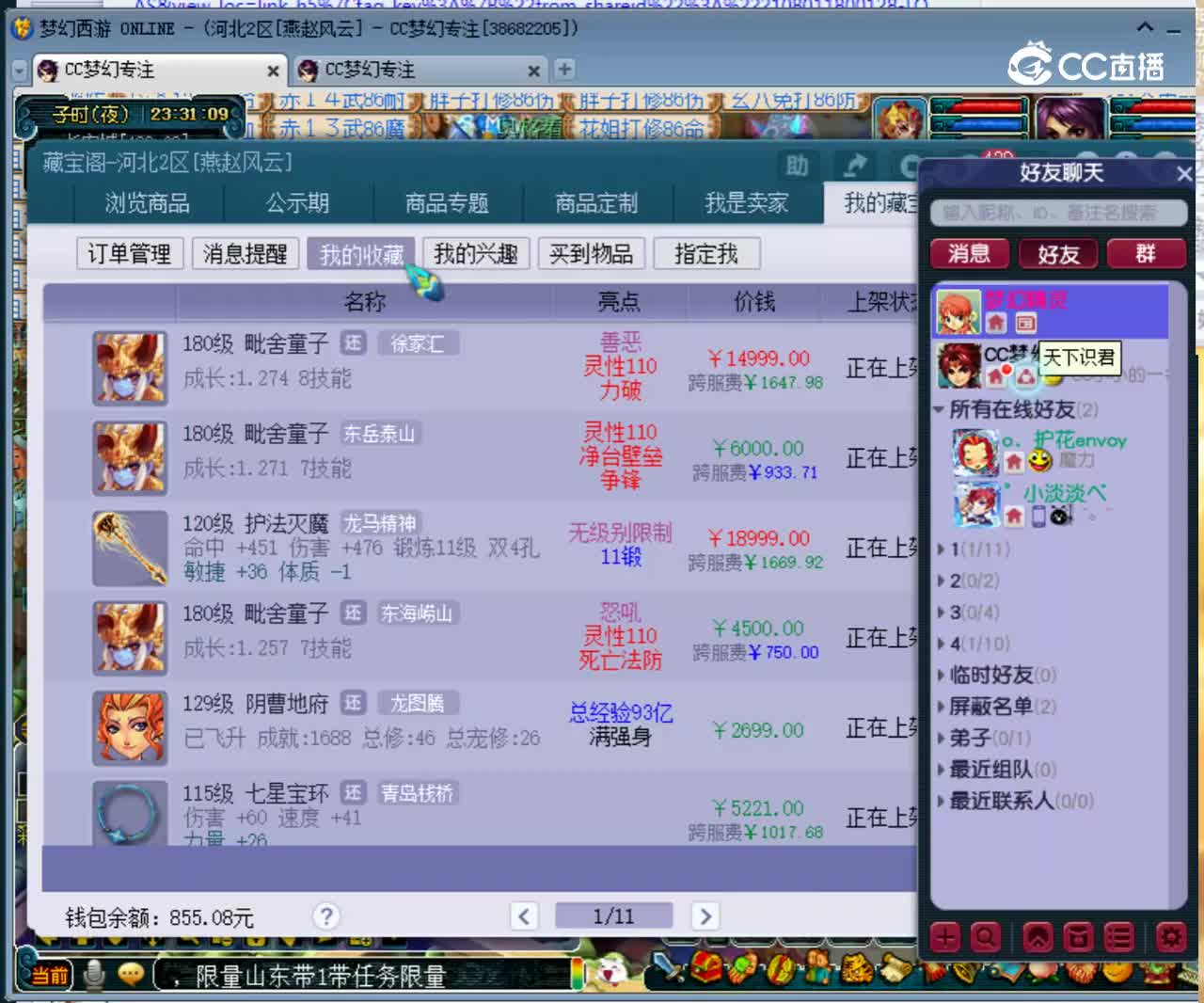Switch to the 浏览商品 tab

(x=148, y=202)
